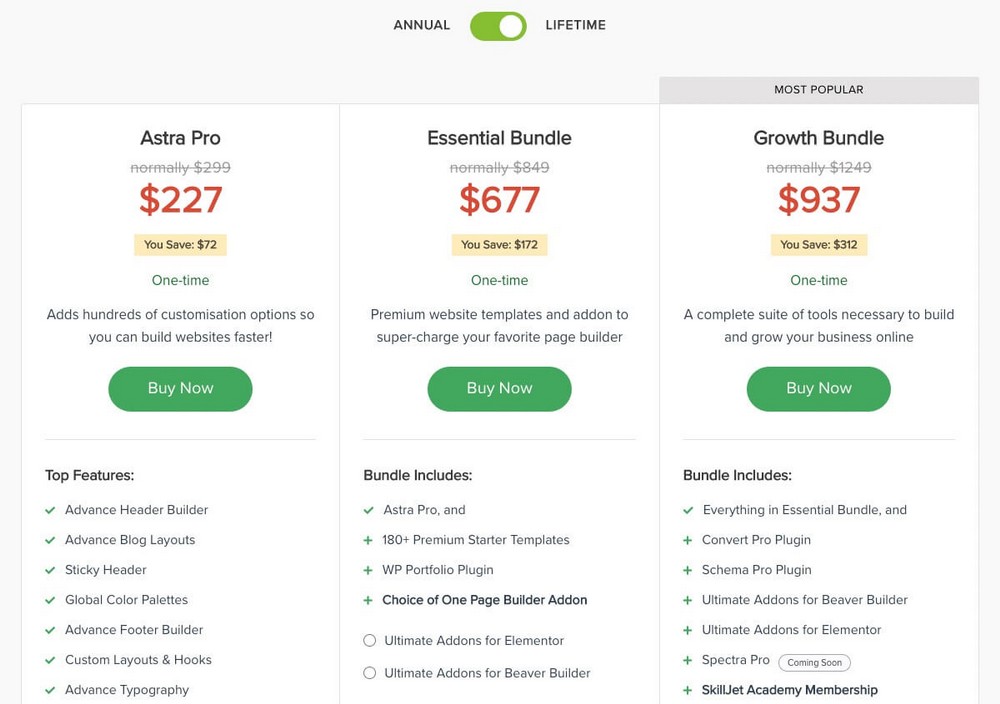Click checkmark icon beside Global Color Palettes

pos(50,600)
